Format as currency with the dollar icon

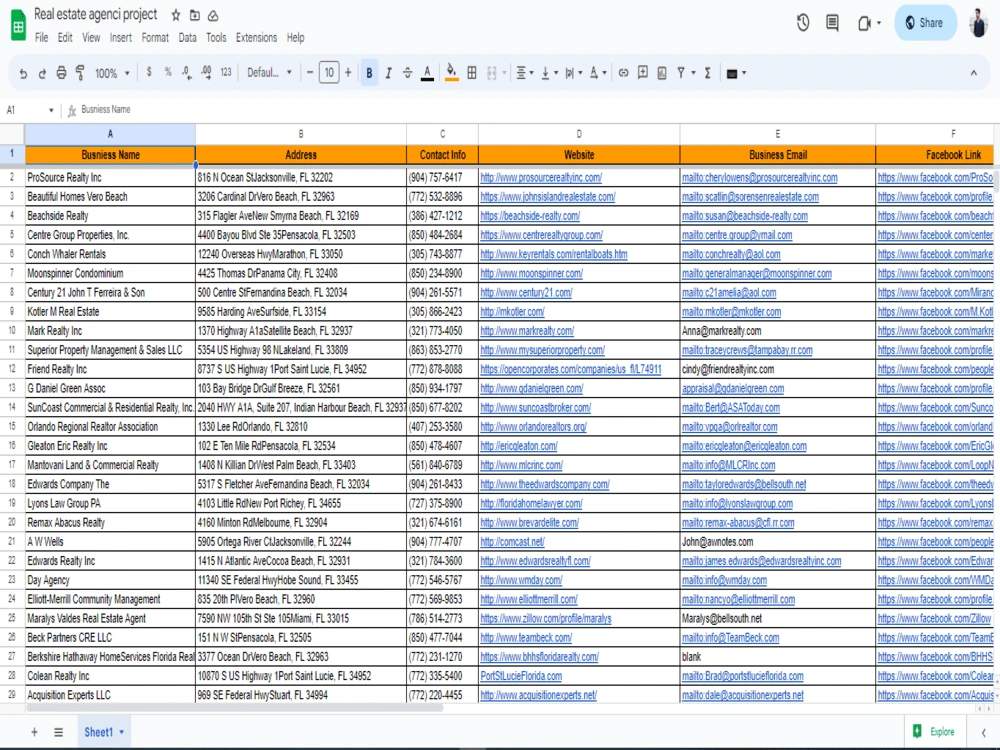click(x=149, y=72)
